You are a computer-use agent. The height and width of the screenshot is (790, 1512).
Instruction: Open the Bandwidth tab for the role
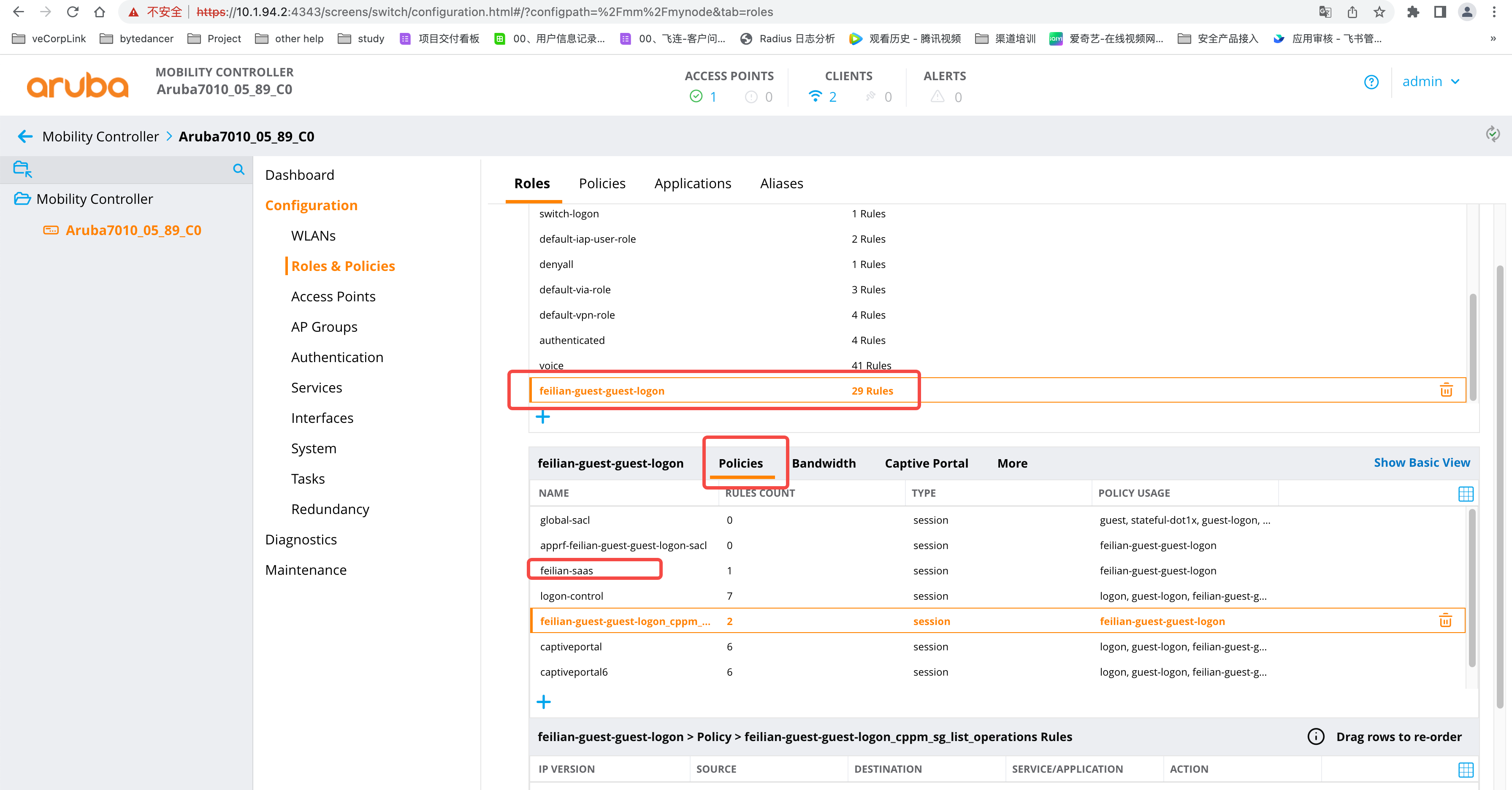824,463
